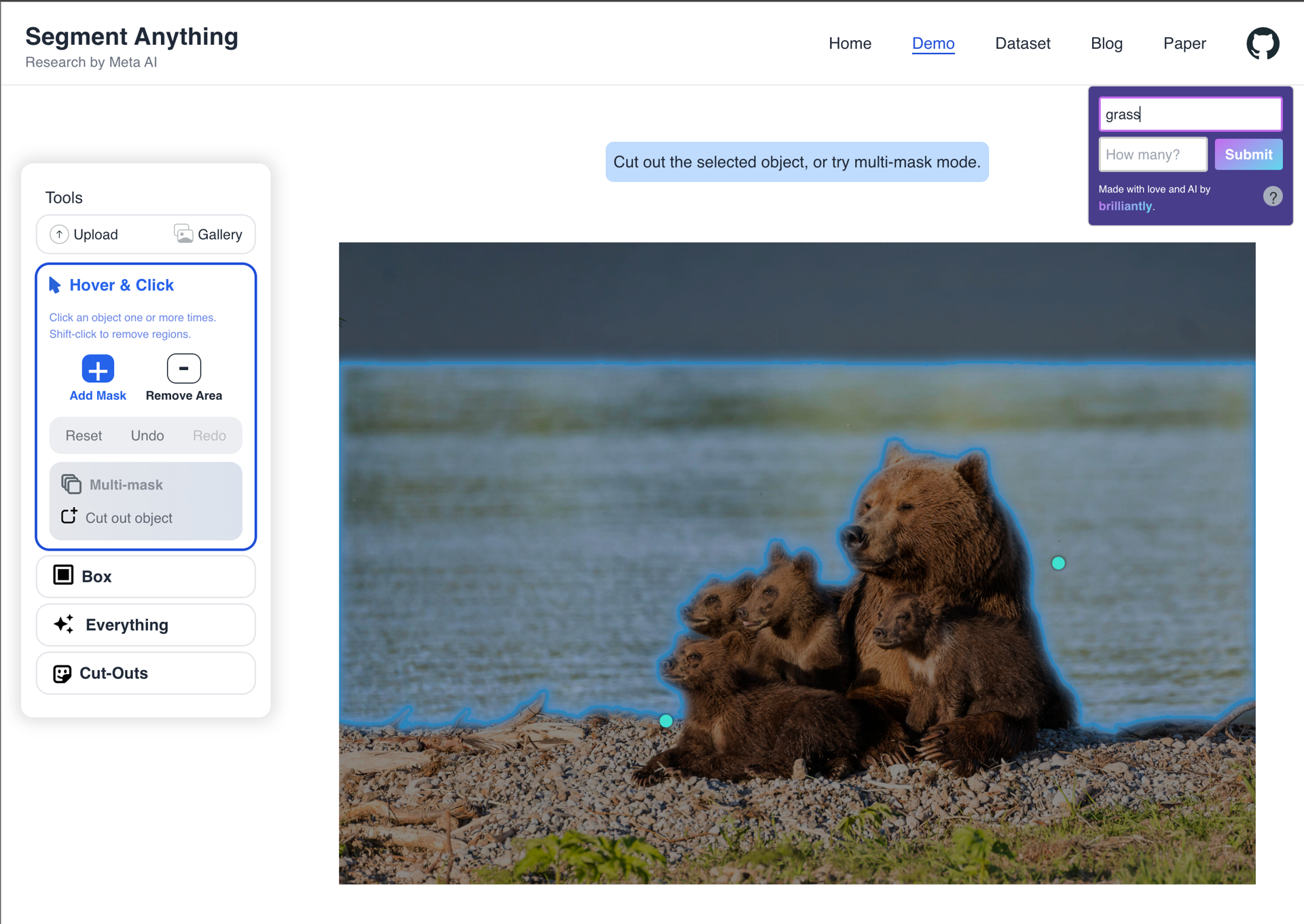This screenshot has width=1304, height=924.
Task: Click the Multi-mask stacked layers icon
Action: [71, 484]
